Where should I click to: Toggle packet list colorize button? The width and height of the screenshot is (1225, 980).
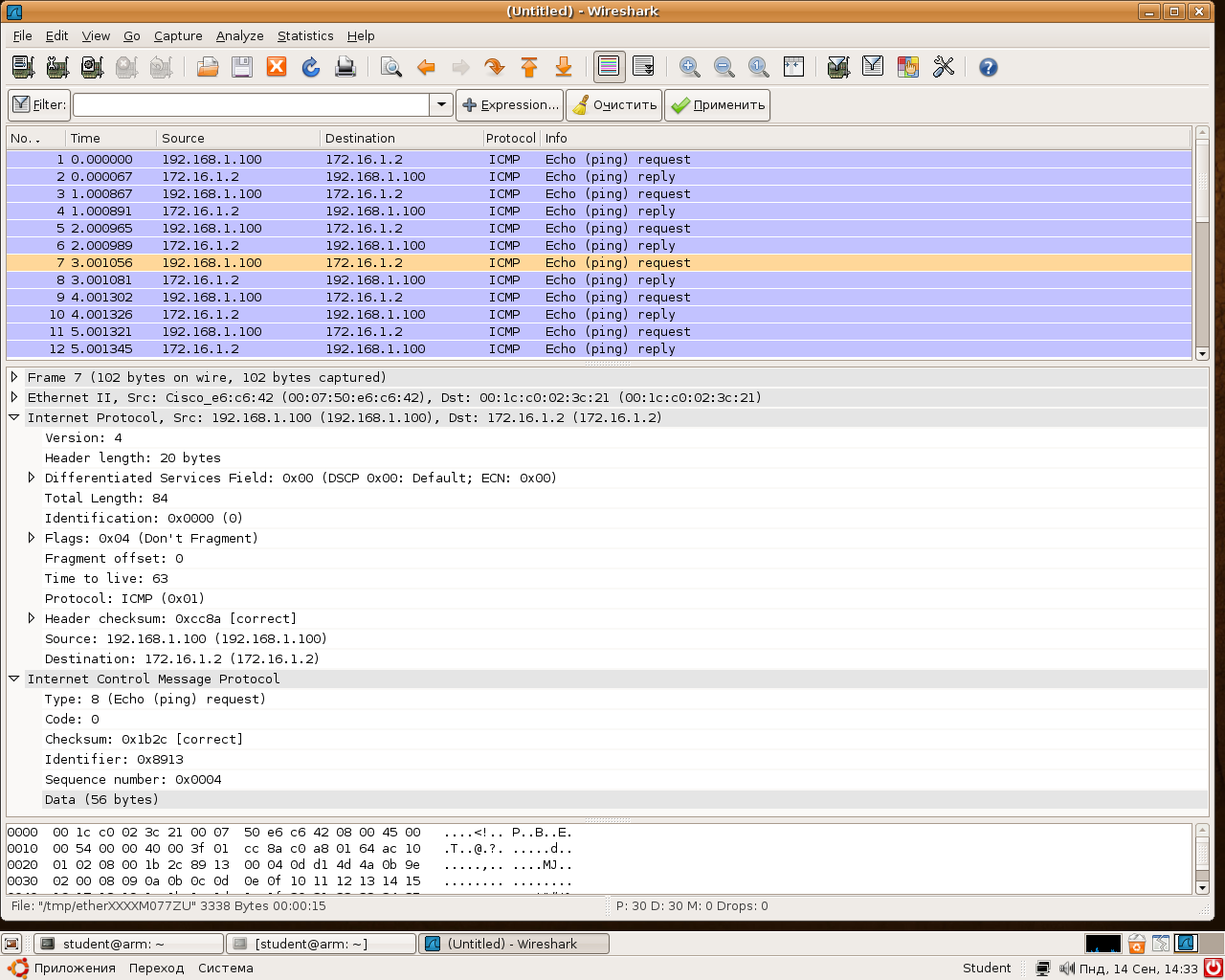[609, 67]
